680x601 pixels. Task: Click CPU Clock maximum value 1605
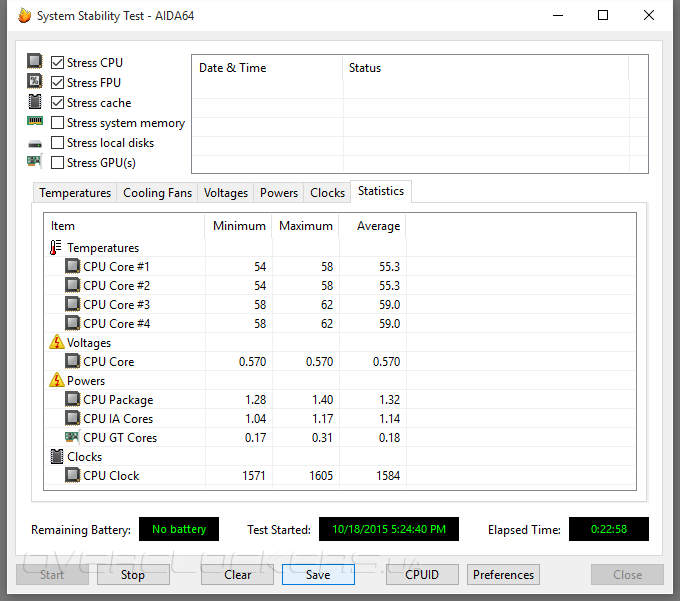321,476
